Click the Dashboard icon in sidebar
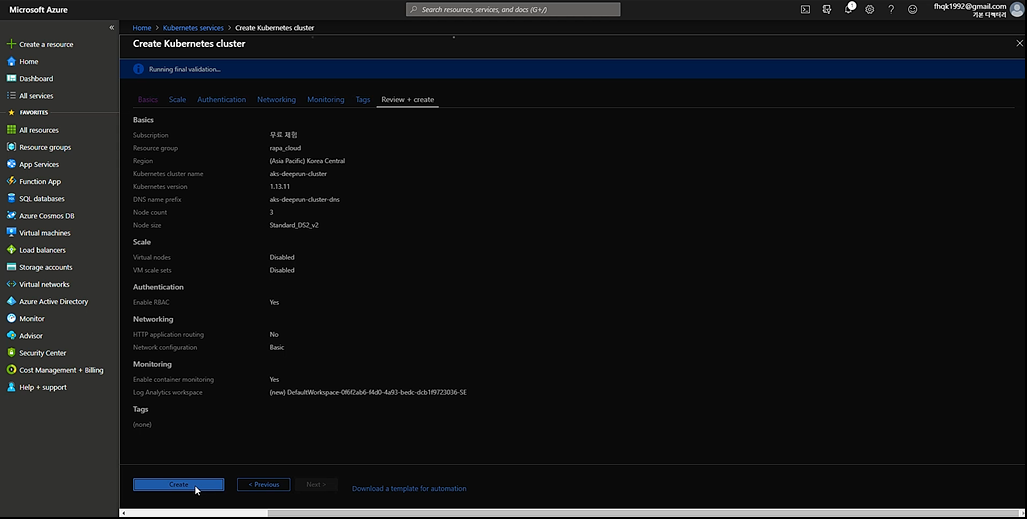The height and width of the screenshot is (519, 1027). pyautogui.click(x=11, y=78)
